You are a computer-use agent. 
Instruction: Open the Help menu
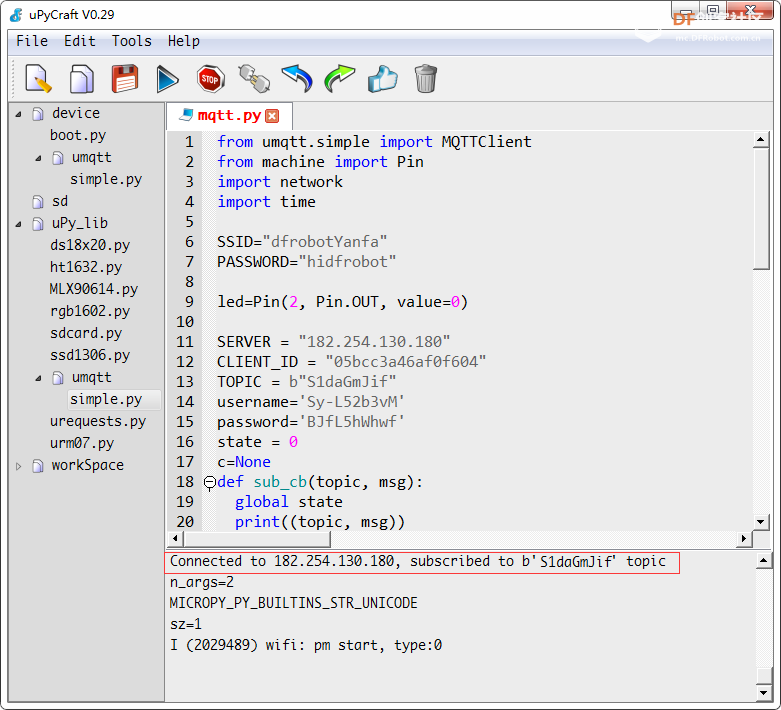point(184,41)
